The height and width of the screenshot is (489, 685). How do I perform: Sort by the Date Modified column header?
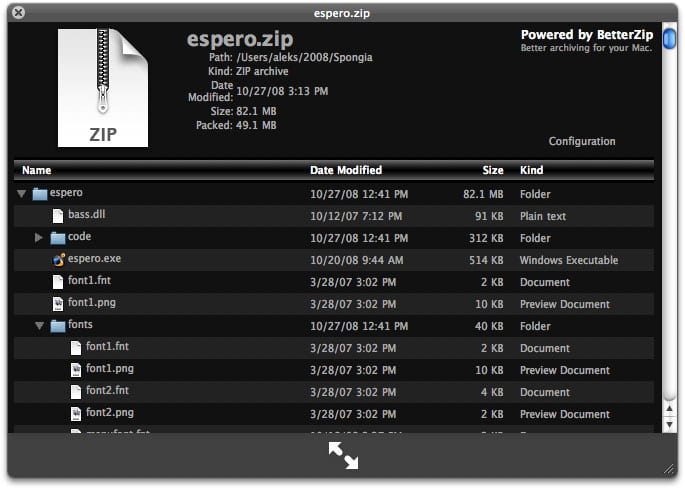(x=346, y=170)
